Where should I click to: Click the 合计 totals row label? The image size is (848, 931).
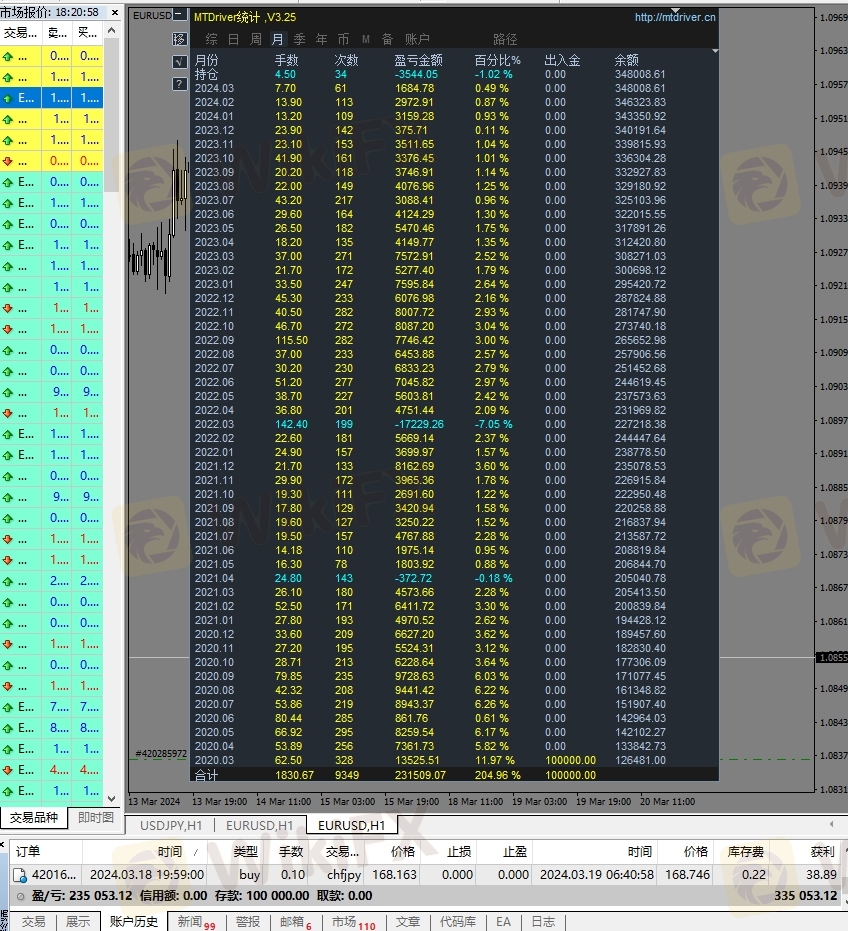[207, 775]
